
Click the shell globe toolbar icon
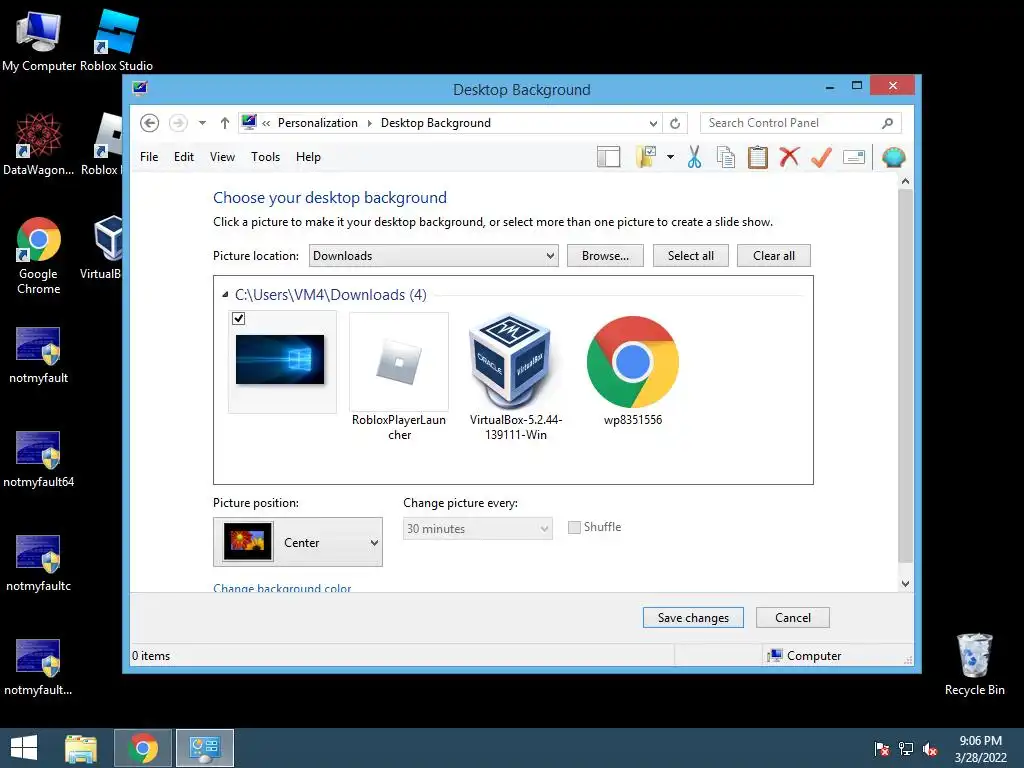[x=893, y=157]
